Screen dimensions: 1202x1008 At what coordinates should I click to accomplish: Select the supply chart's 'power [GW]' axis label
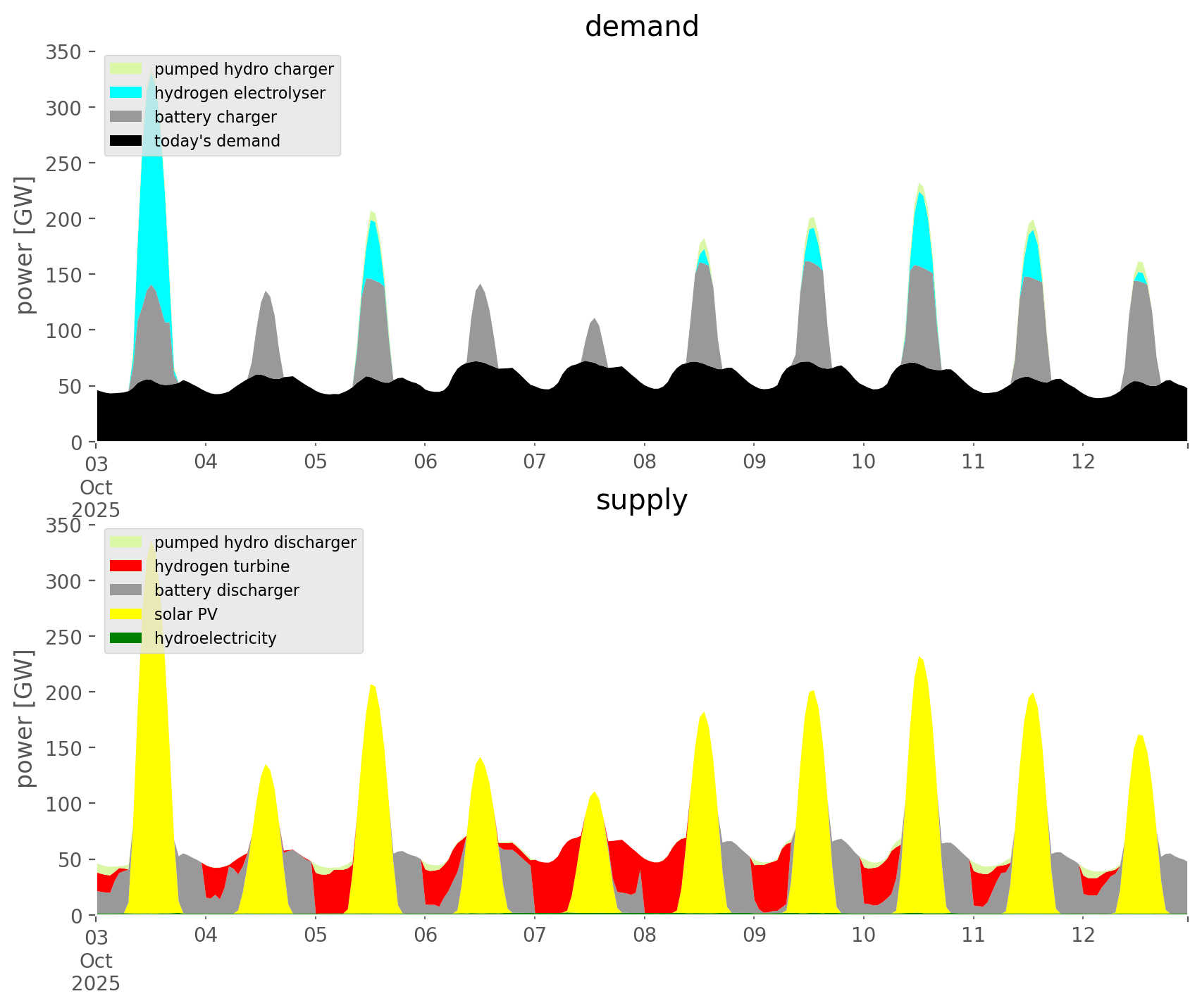point(25,719)
